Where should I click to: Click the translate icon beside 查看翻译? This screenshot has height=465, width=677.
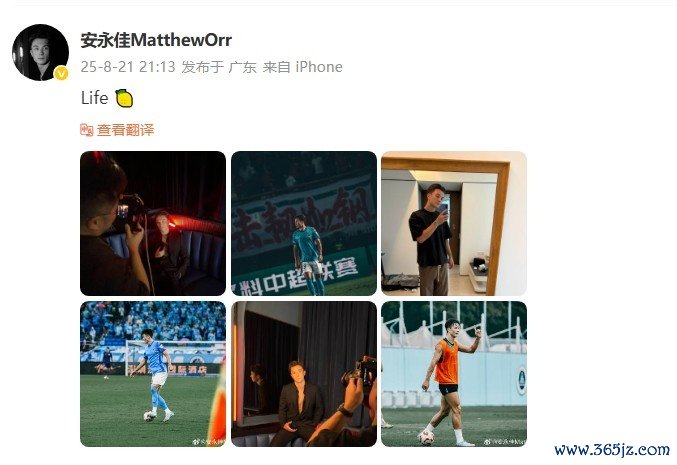87,130
